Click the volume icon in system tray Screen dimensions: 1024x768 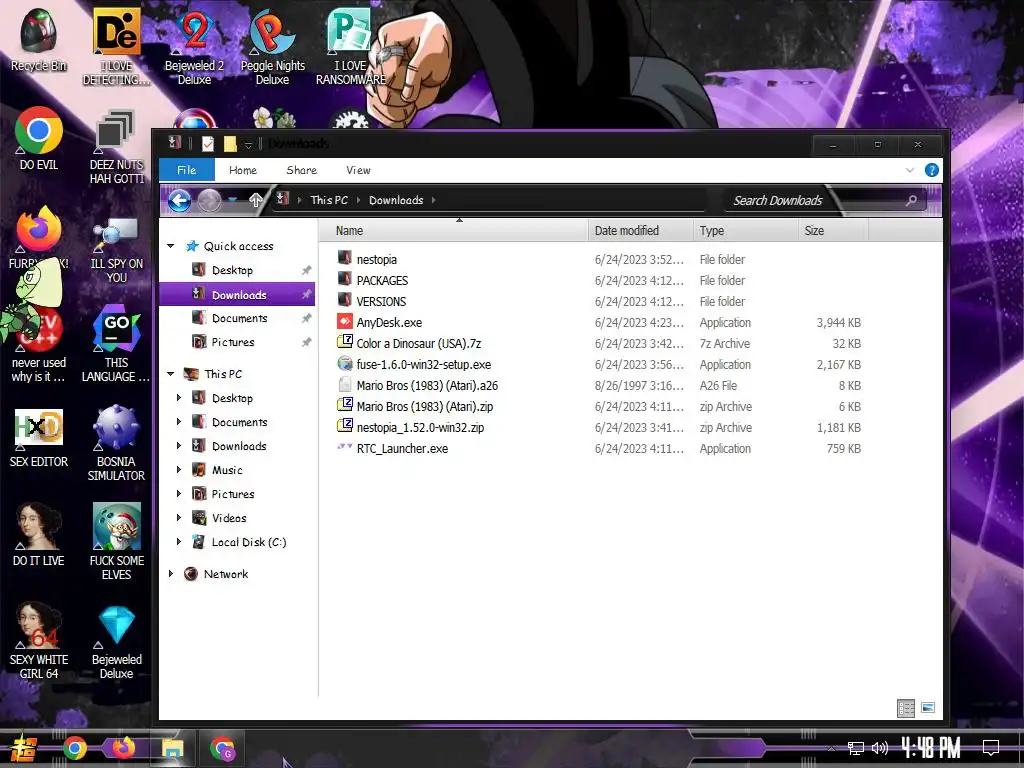880,748
